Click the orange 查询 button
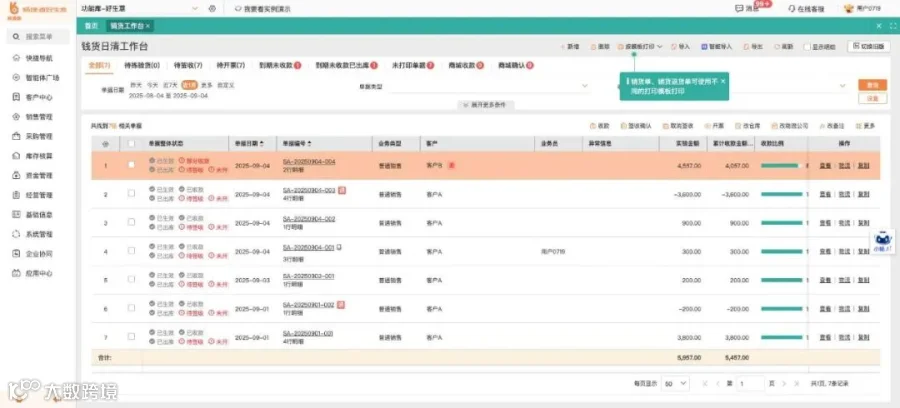The height and width of the screenshot is (408, 900). [872, 85]
